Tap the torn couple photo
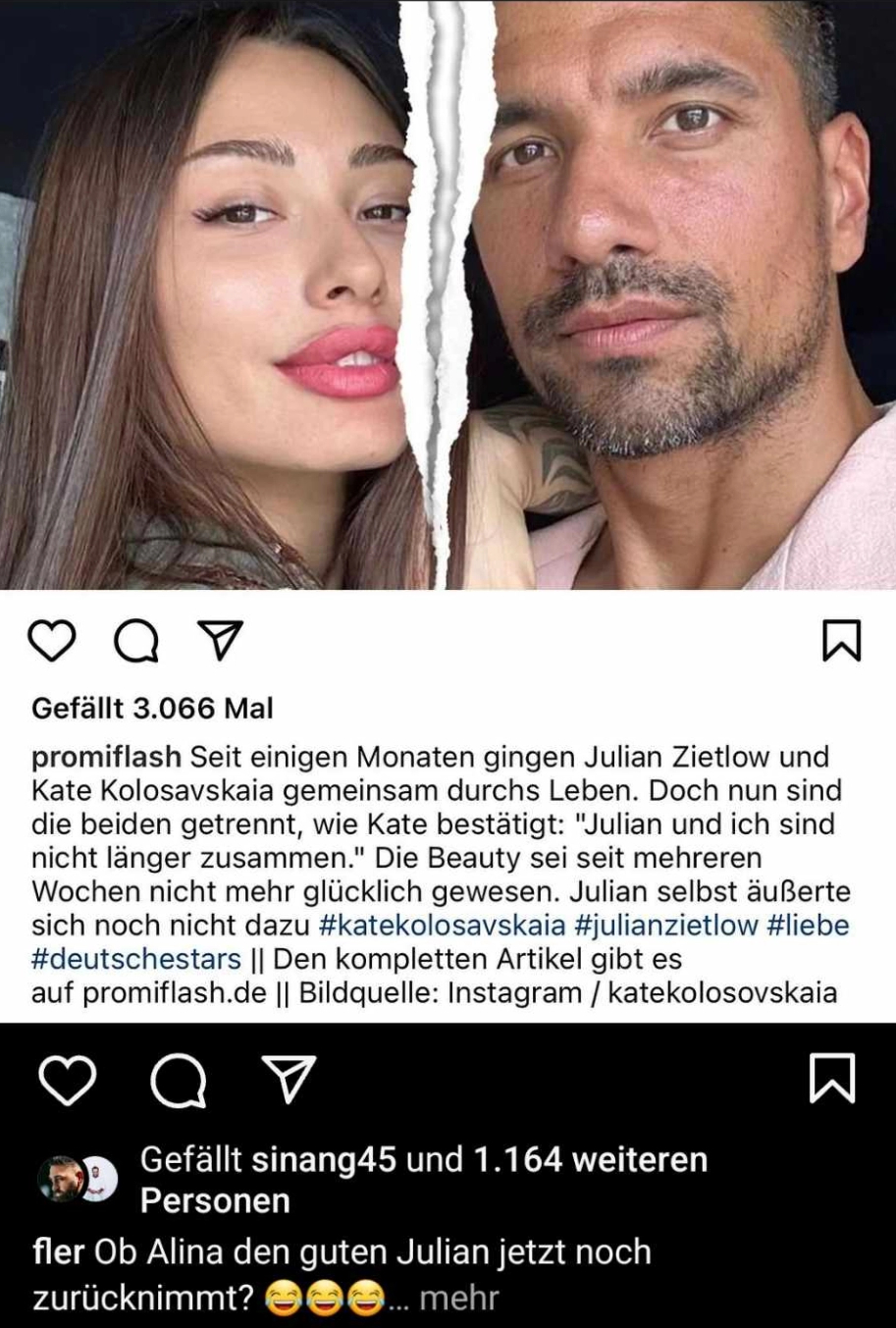The image size is (896, 1328). (x=448, y=294)
